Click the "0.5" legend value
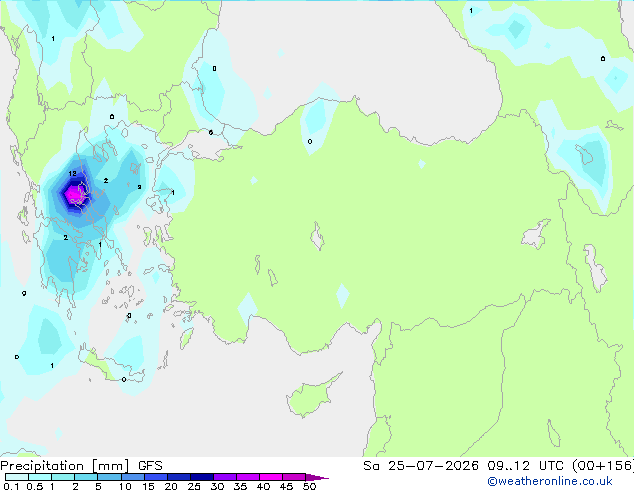 click(35, 486)
